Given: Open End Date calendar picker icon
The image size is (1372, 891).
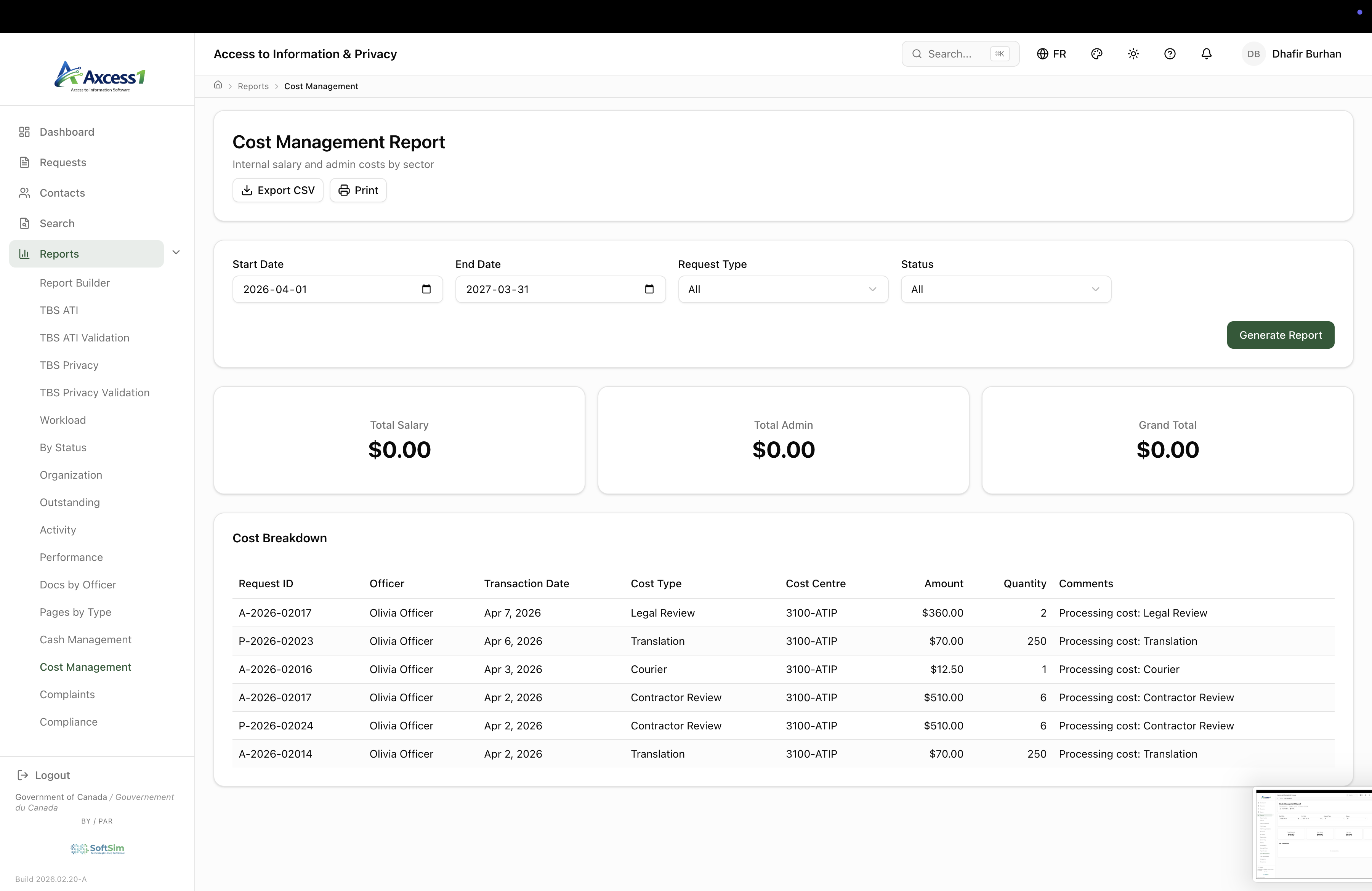Looking at the screenshot, I should coord(649,289).
